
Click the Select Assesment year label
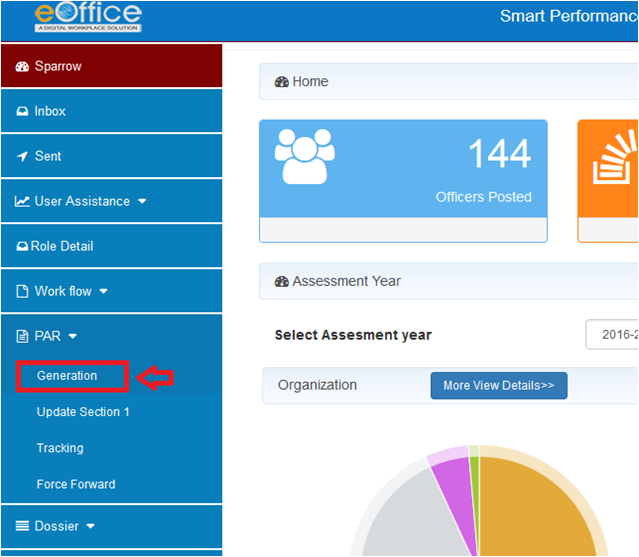(x=353, y=335)
